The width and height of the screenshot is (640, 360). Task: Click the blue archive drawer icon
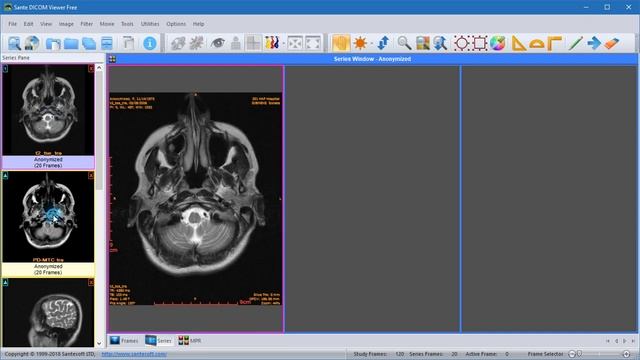point(107,43)
